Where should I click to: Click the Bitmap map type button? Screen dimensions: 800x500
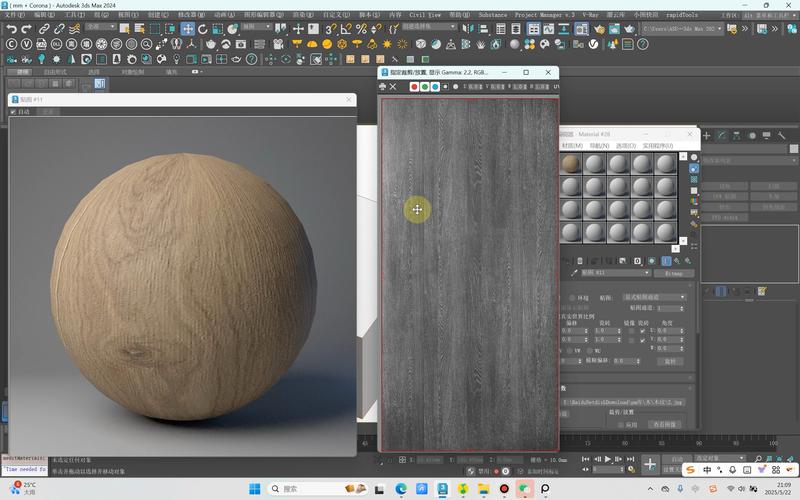[673, 273]
